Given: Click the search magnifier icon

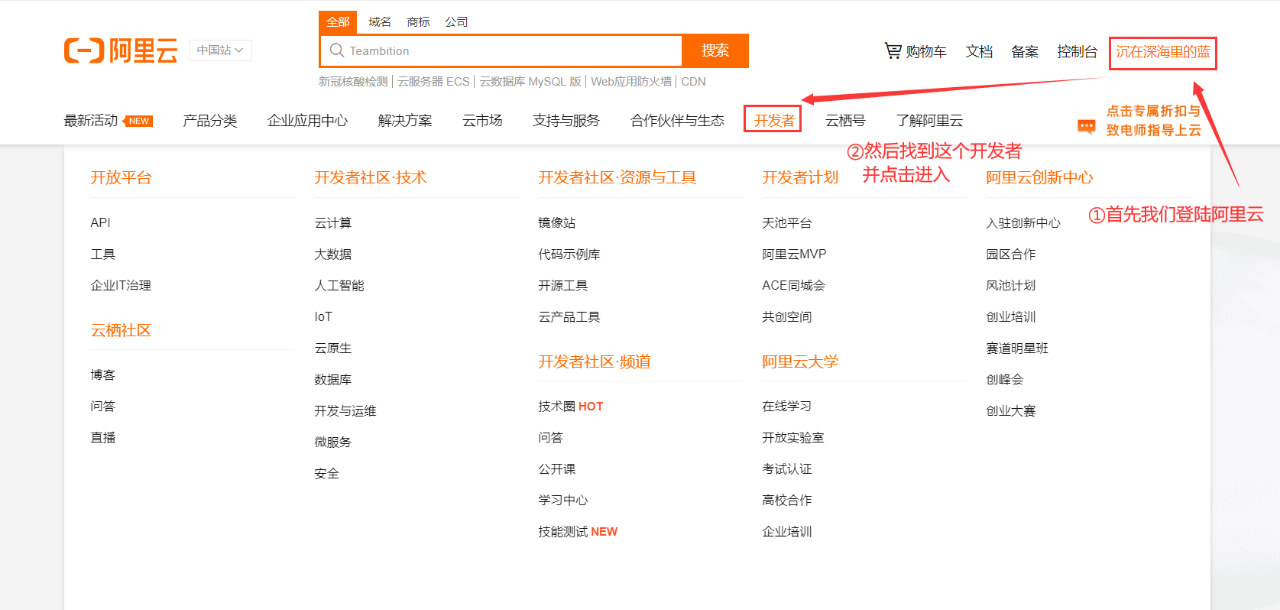Looking at the screenshot, I should coord(336,51).
